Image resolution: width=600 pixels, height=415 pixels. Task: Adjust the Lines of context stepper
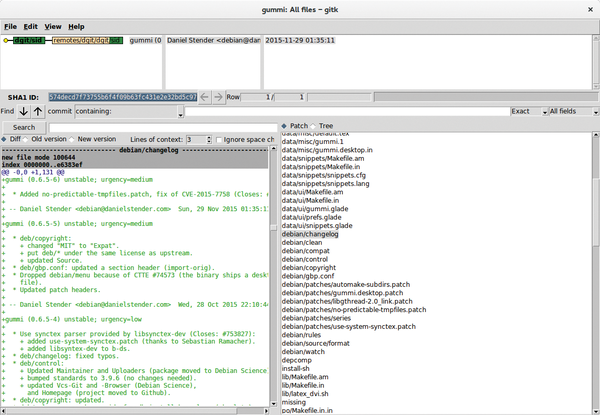coord(209,140)
